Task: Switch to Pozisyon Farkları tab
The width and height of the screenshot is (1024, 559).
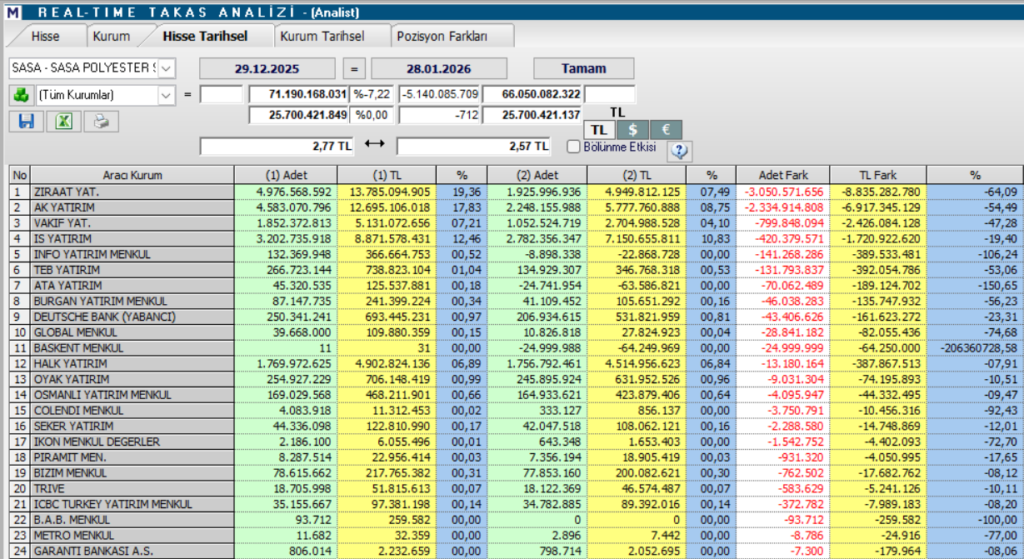Action: [441, 36]
